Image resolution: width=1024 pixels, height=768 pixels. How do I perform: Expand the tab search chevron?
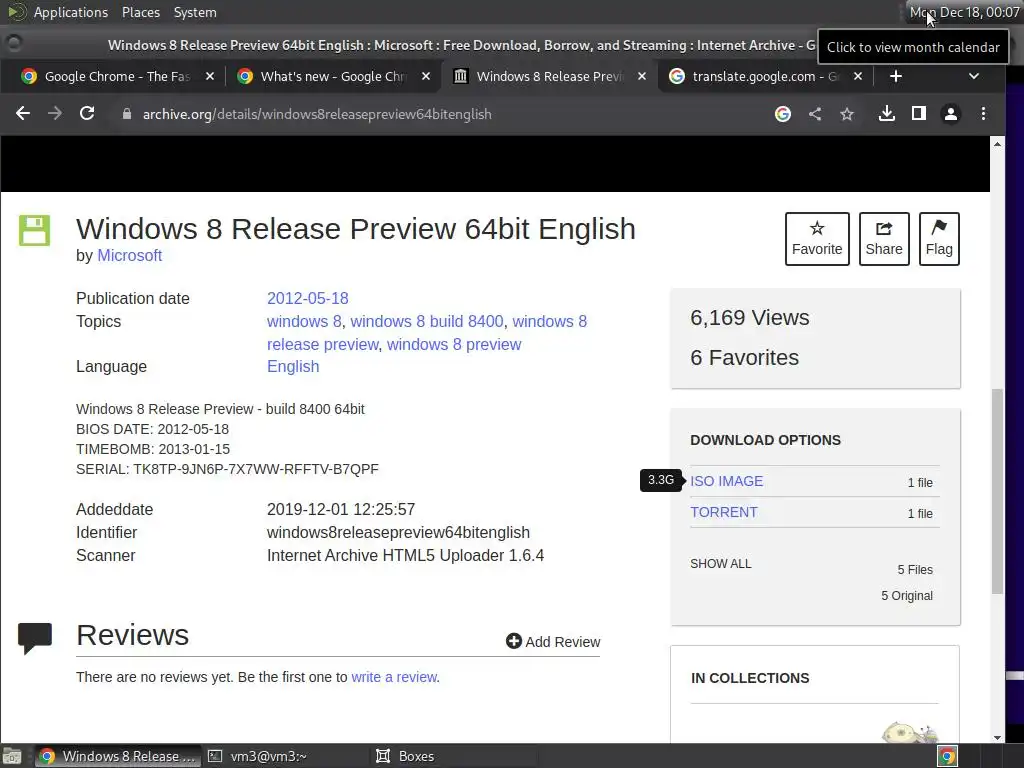(x=974, y=76)
